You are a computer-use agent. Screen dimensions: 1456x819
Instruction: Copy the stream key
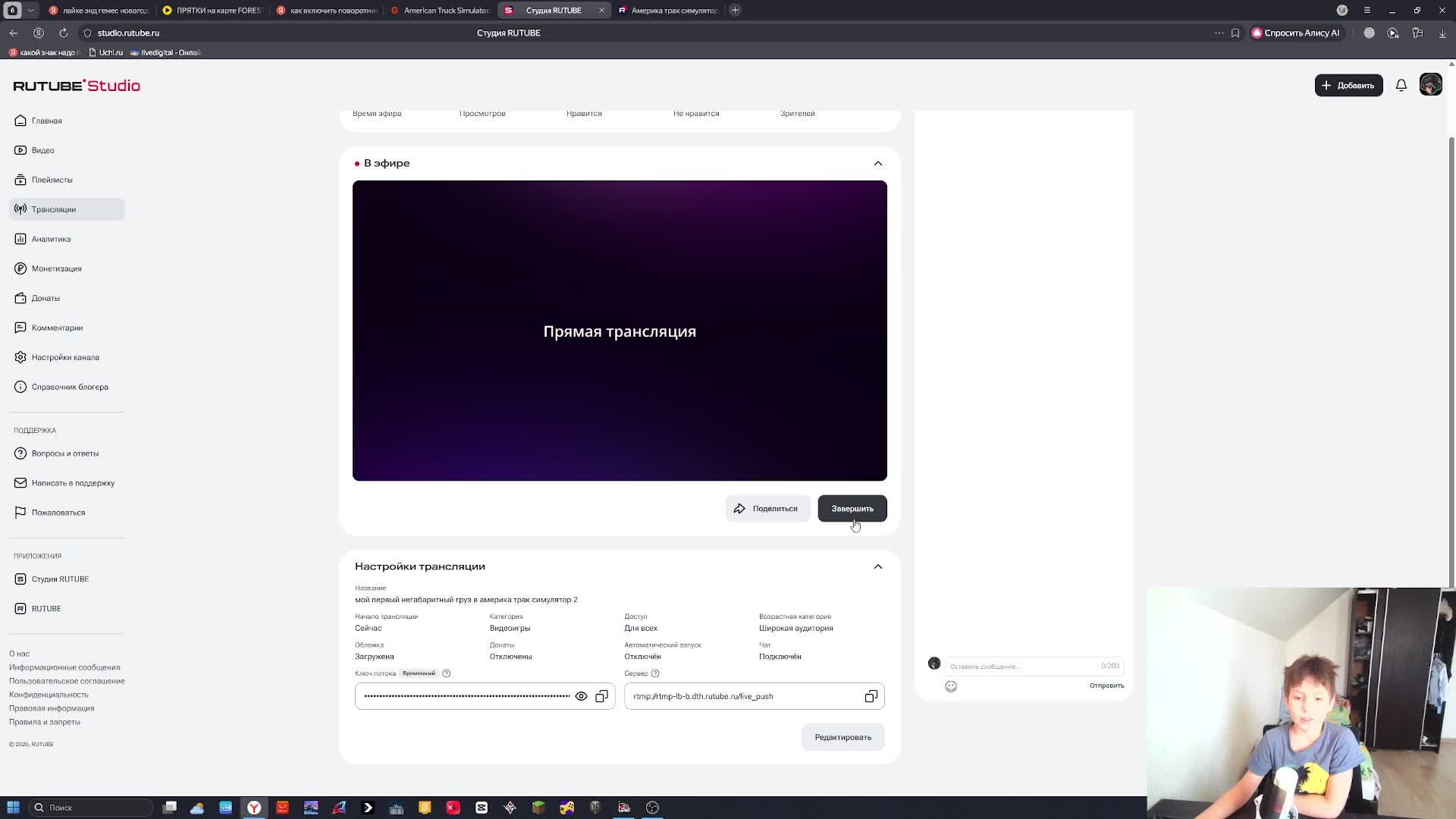click(601, 696)
